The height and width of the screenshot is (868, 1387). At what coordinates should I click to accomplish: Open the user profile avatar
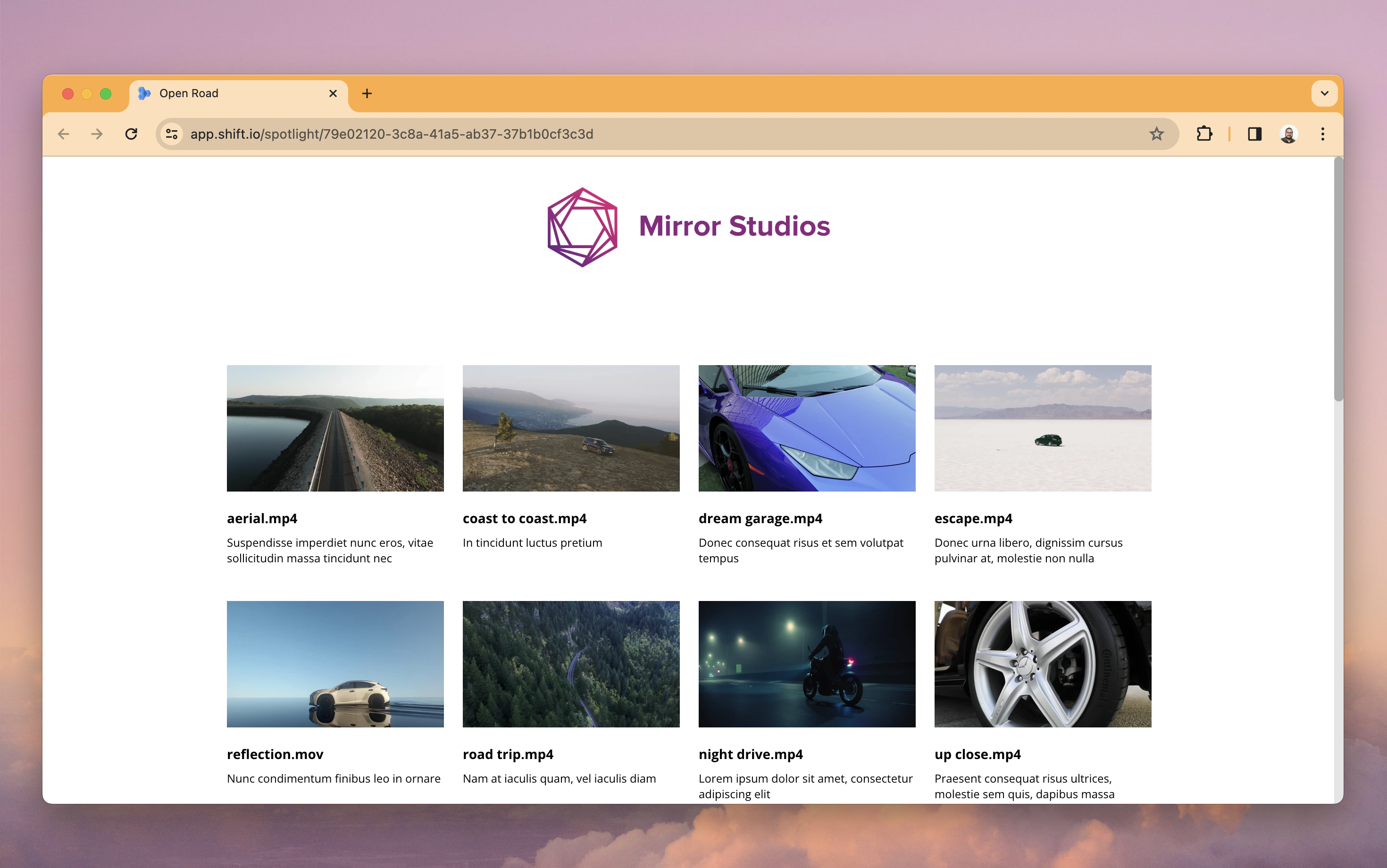[x=1289, y=134]
